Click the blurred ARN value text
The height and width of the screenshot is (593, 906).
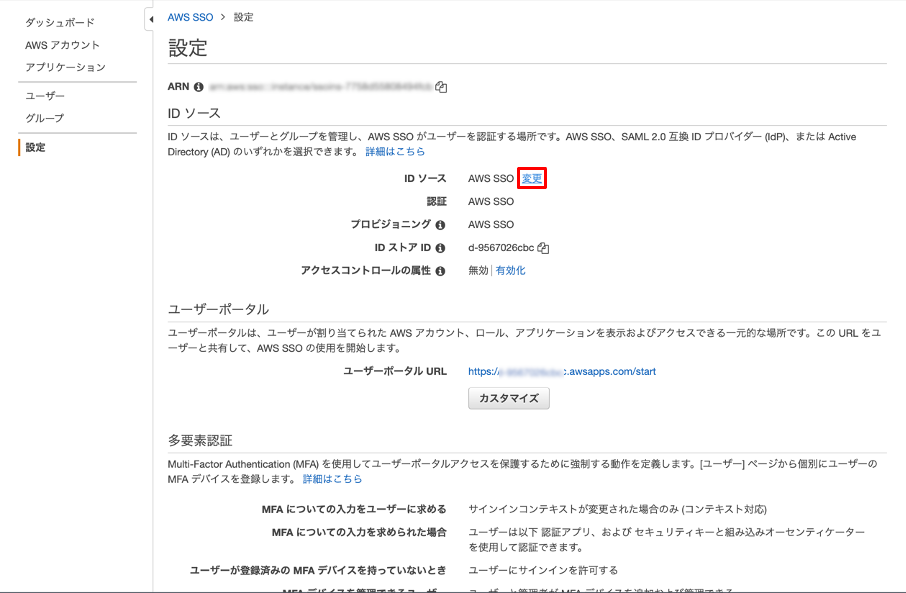coord(320,87)
